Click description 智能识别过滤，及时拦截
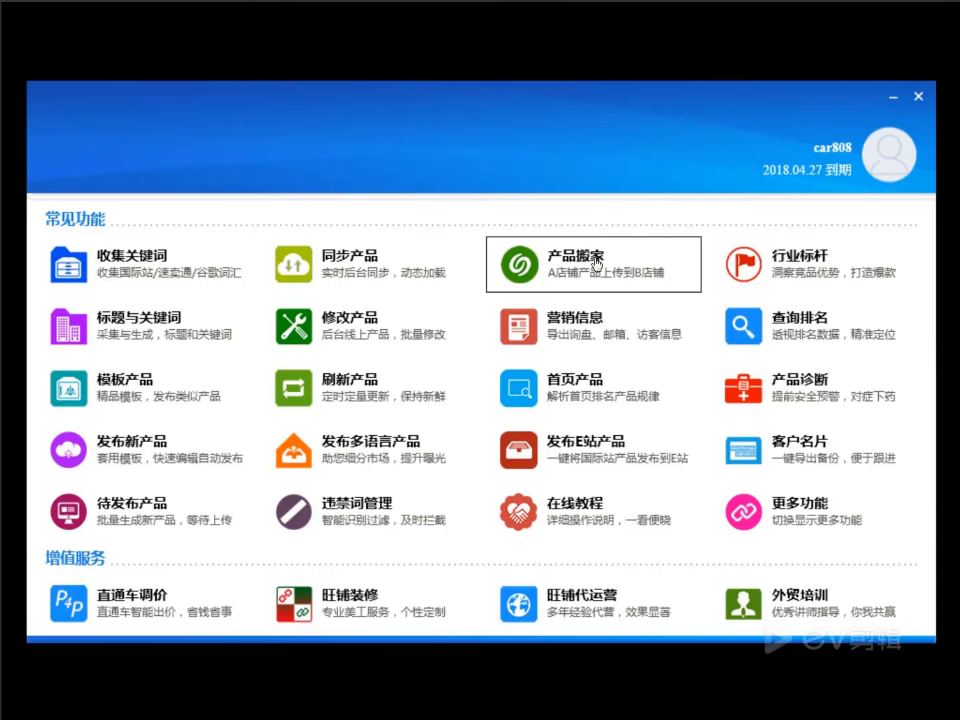 pyautogui.click(x=384, y=520)
